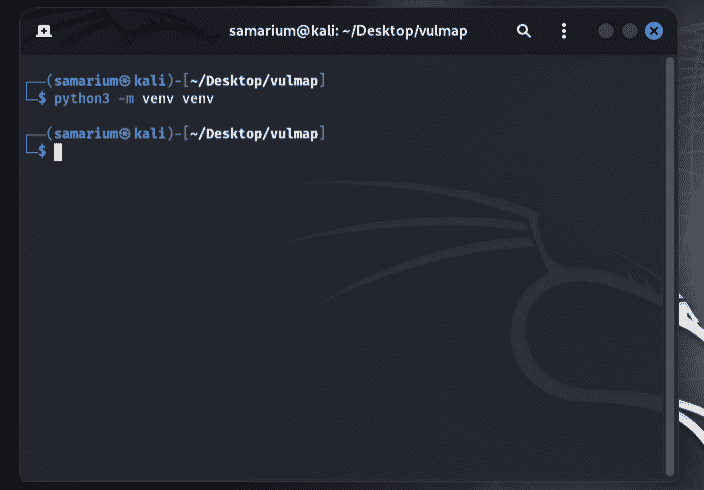Minimize the terminal window
The height and width of the screenshot is (490, 704).
point(606,31)
